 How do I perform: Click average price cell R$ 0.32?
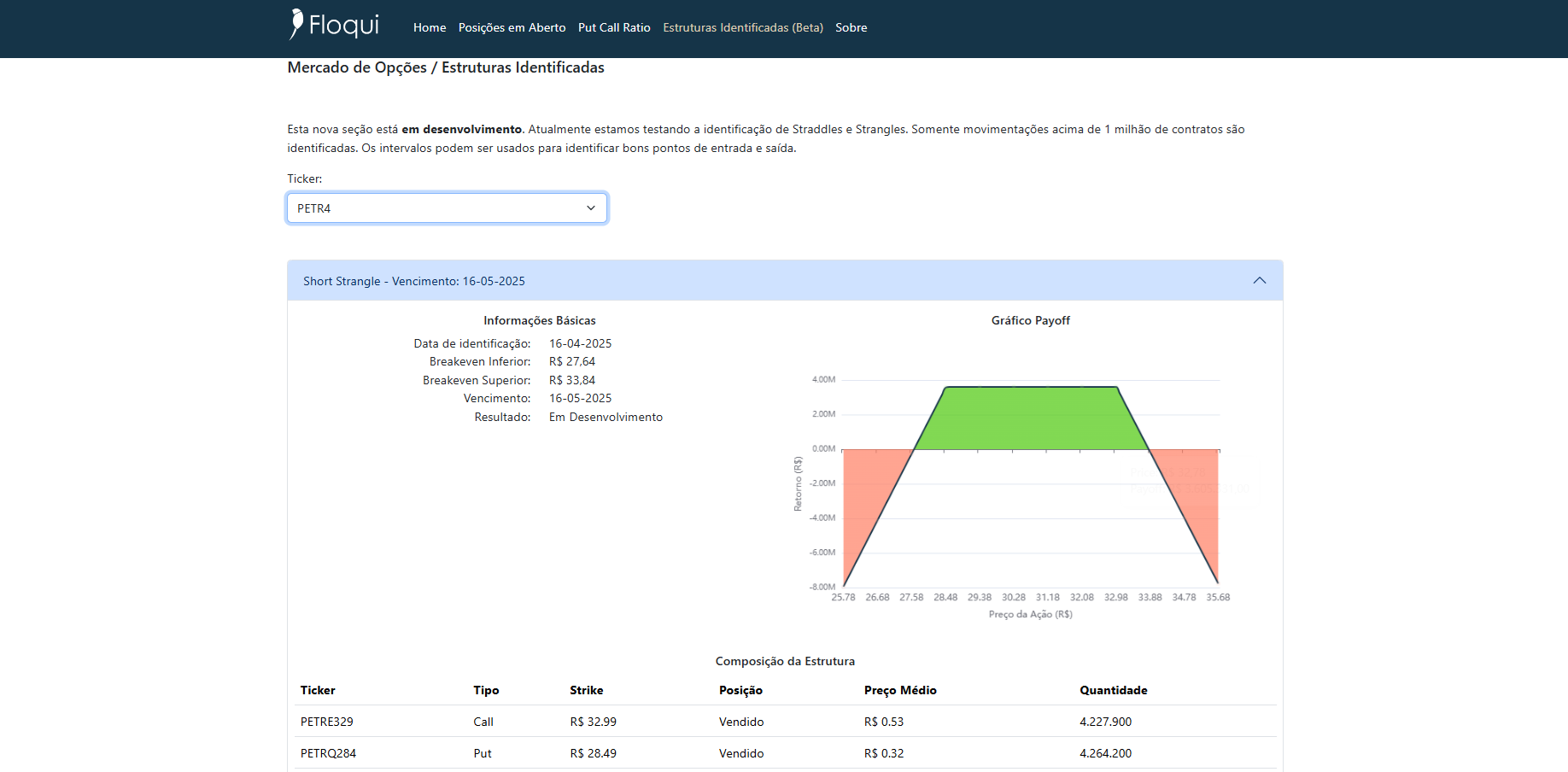[884, 753]
